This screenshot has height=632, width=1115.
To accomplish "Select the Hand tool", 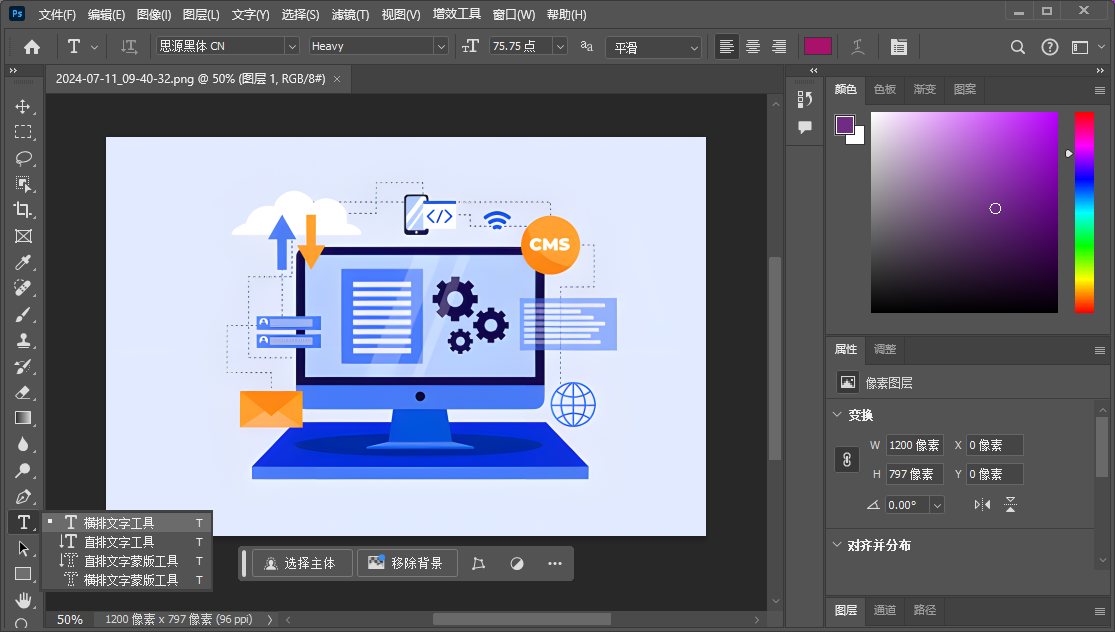I will coord(22,600).
